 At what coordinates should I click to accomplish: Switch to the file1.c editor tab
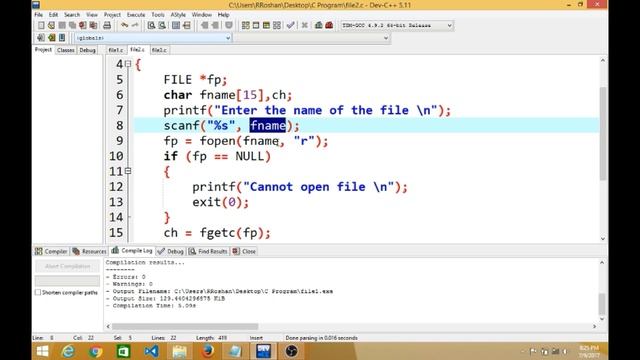tap(116, 50)
